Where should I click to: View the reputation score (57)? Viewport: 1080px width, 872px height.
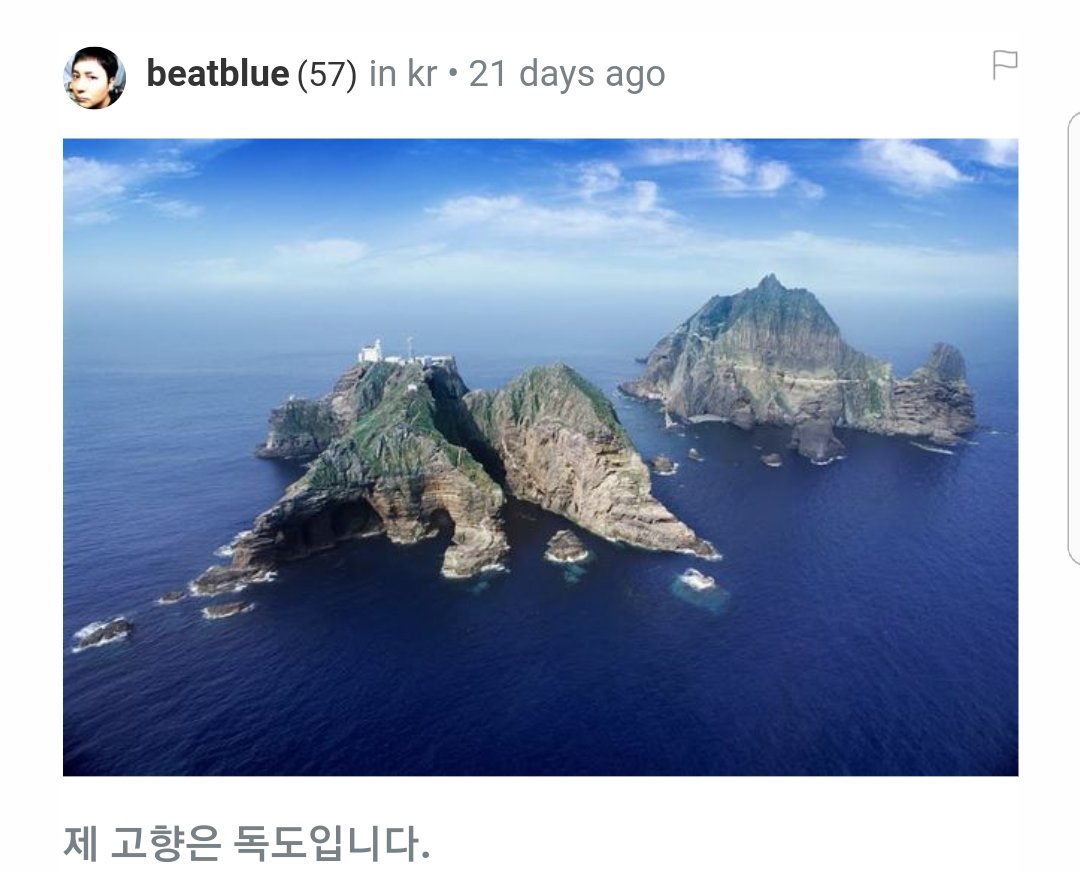click(327, 74)
